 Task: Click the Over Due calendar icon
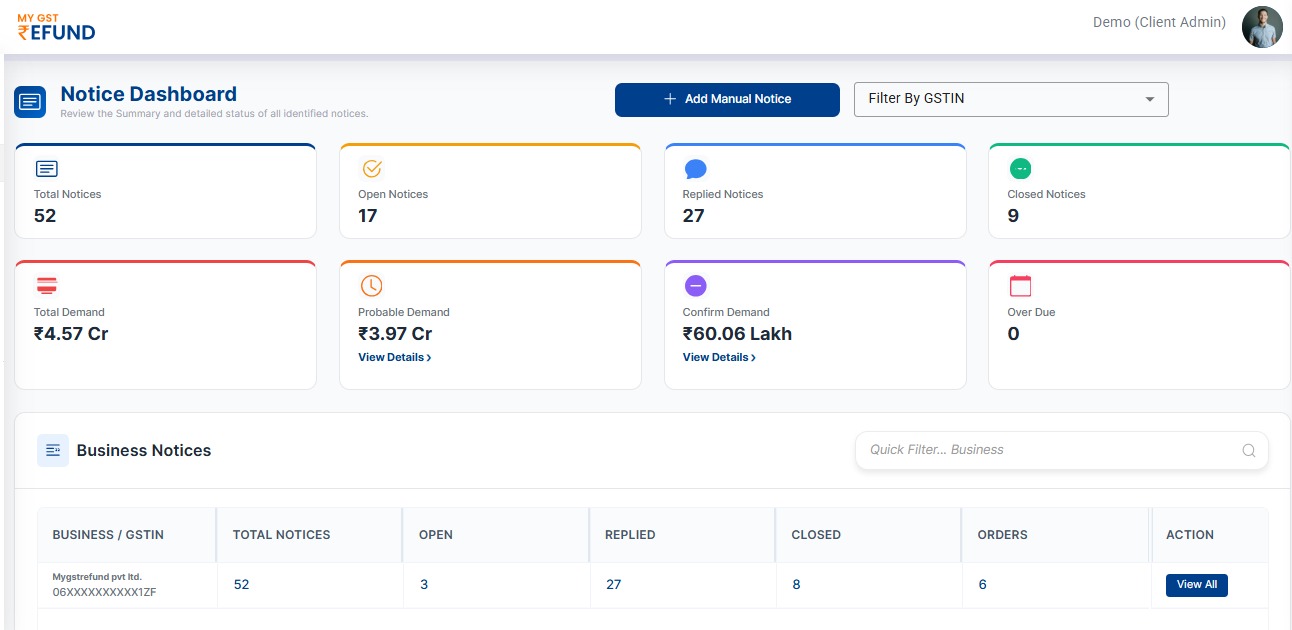click(1021, 286)
